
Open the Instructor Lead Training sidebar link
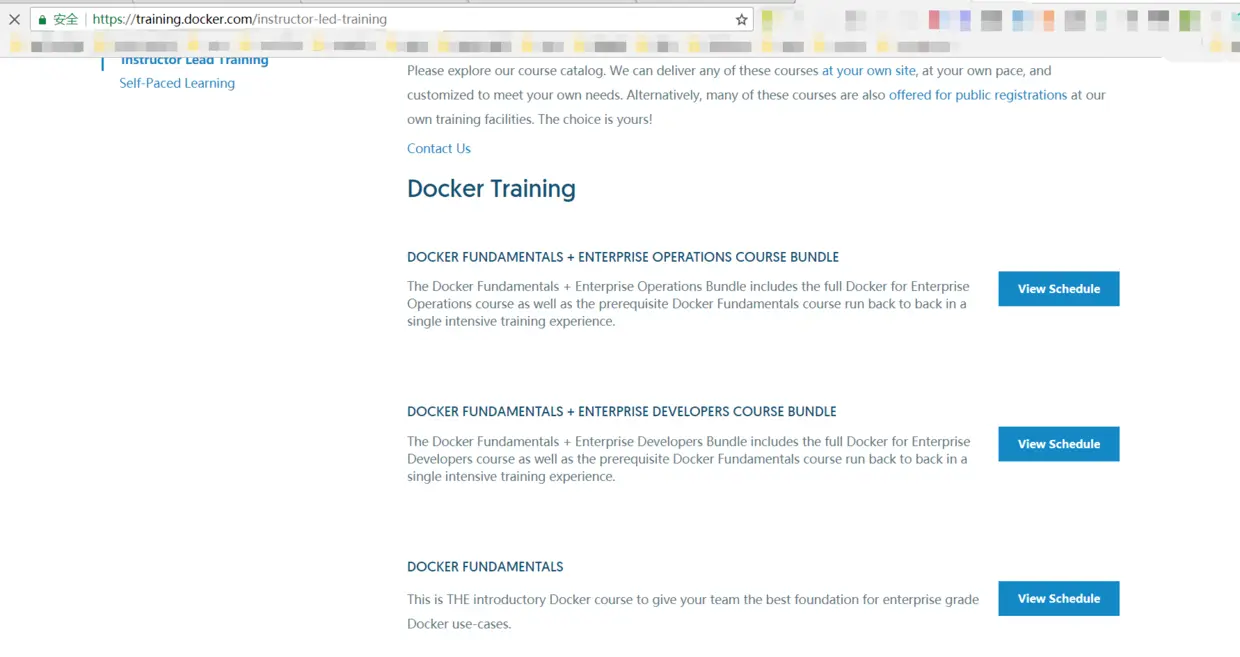(x=194, y=60)
